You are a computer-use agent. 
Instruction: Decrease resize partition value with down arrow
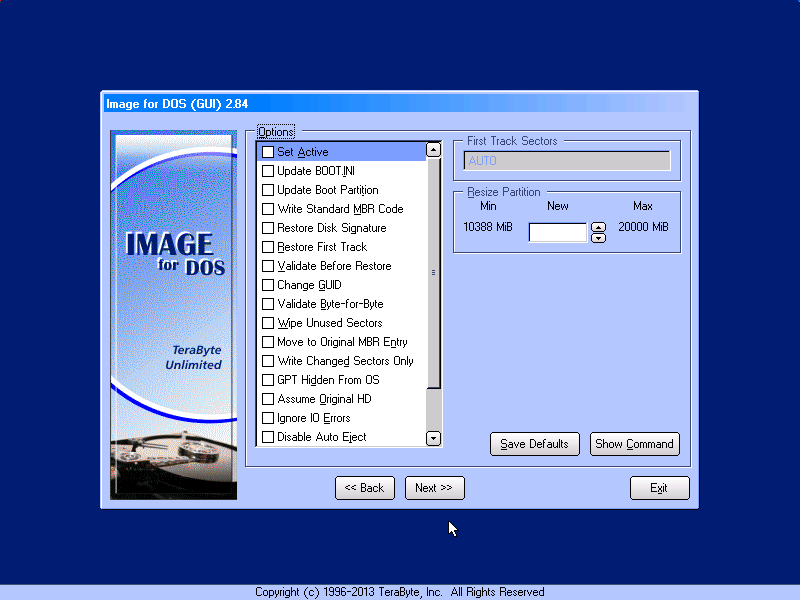pyautogui.click(x=598, y=238)
